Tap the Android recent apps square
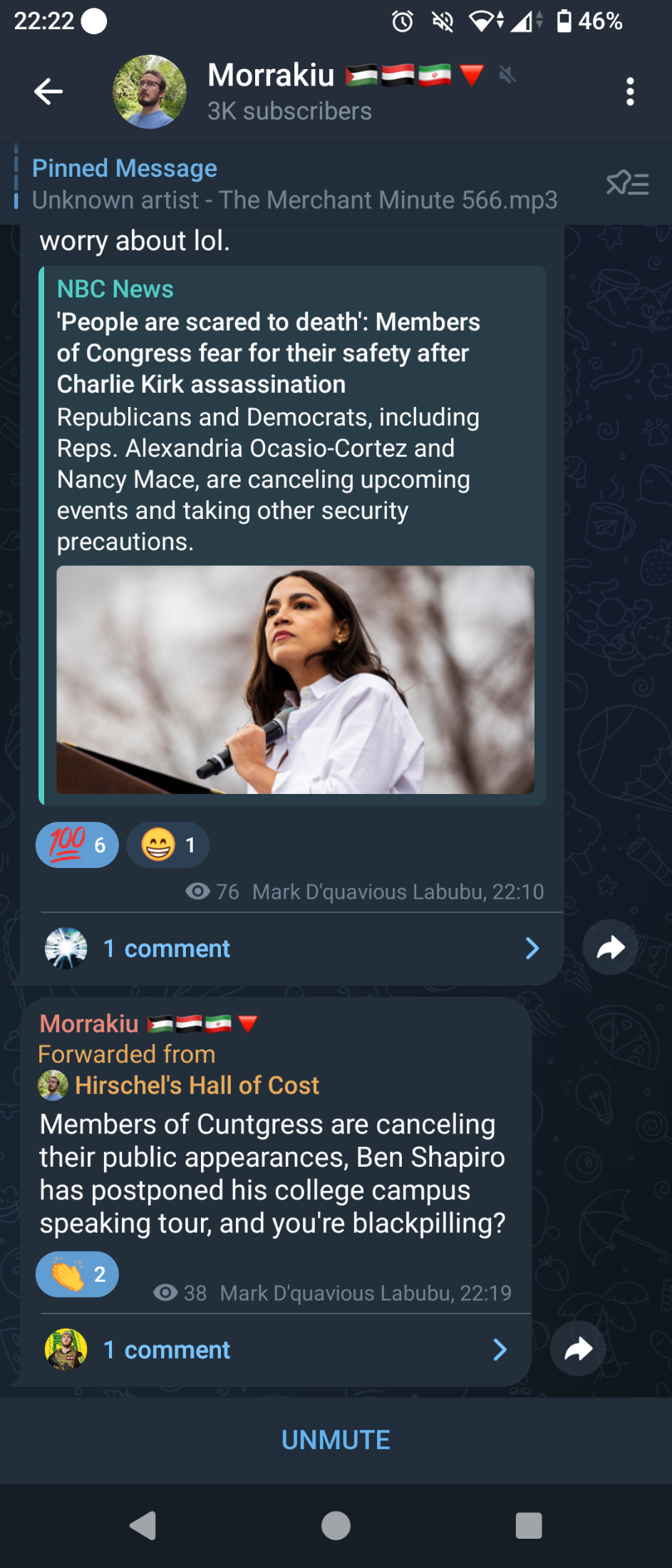Viewport: 672px width, 1568px height. click(x=529, y=1526)
